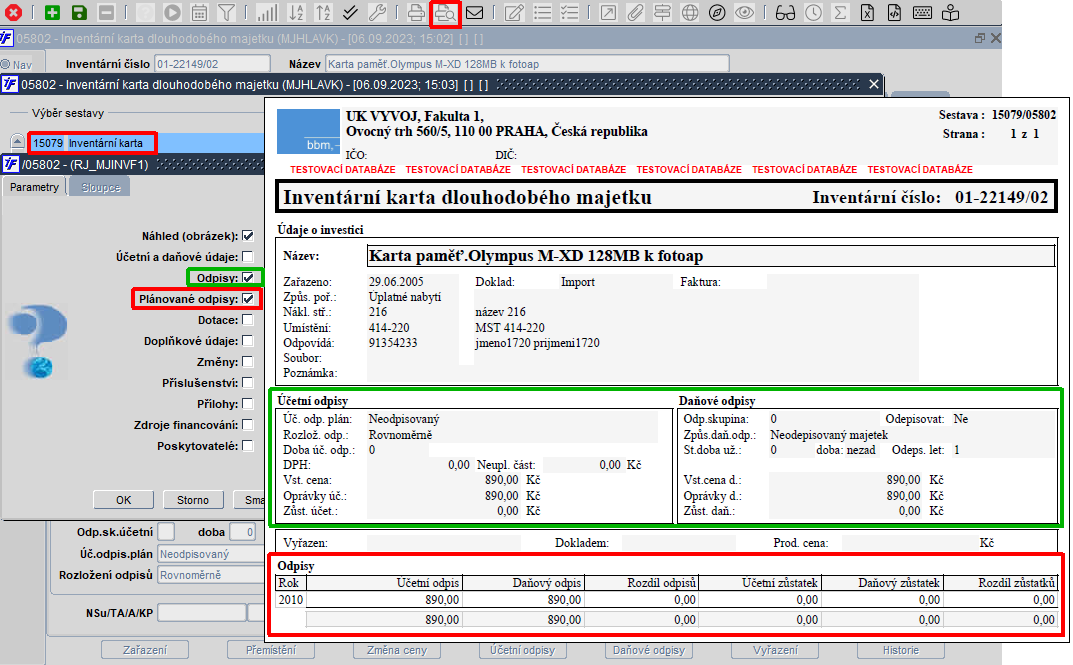Open the Parametry tab
The height and width of the screenshot is (665, 1073).
(x=35, y=187)
